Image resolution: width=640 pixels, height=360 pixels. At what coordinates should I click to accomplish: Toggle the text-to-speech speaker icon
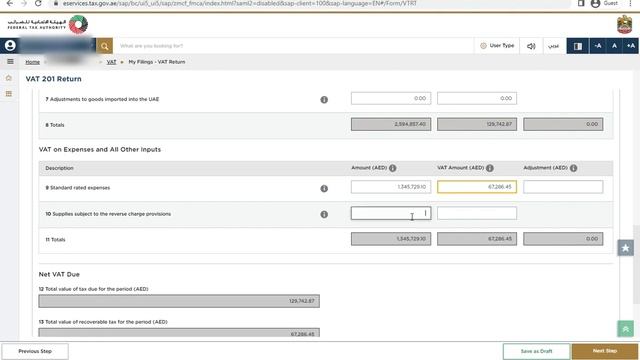pyautogui.click(x=531, y=46)
